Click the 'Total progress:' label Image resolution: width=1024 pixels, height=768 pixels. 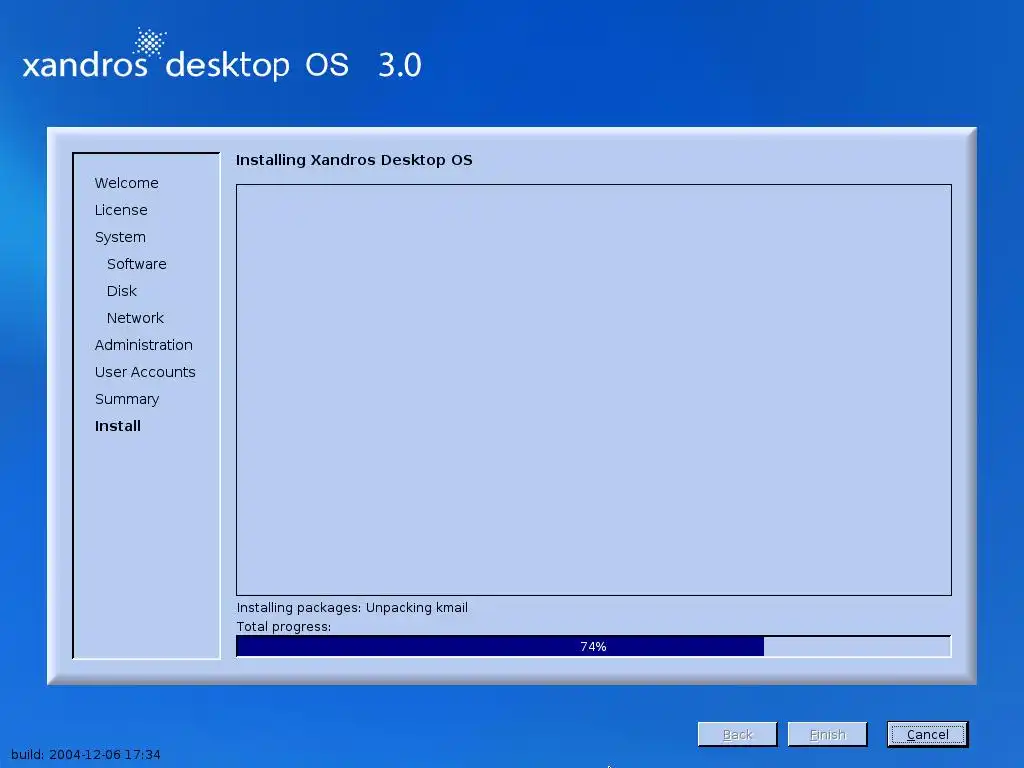pos(283,626)
